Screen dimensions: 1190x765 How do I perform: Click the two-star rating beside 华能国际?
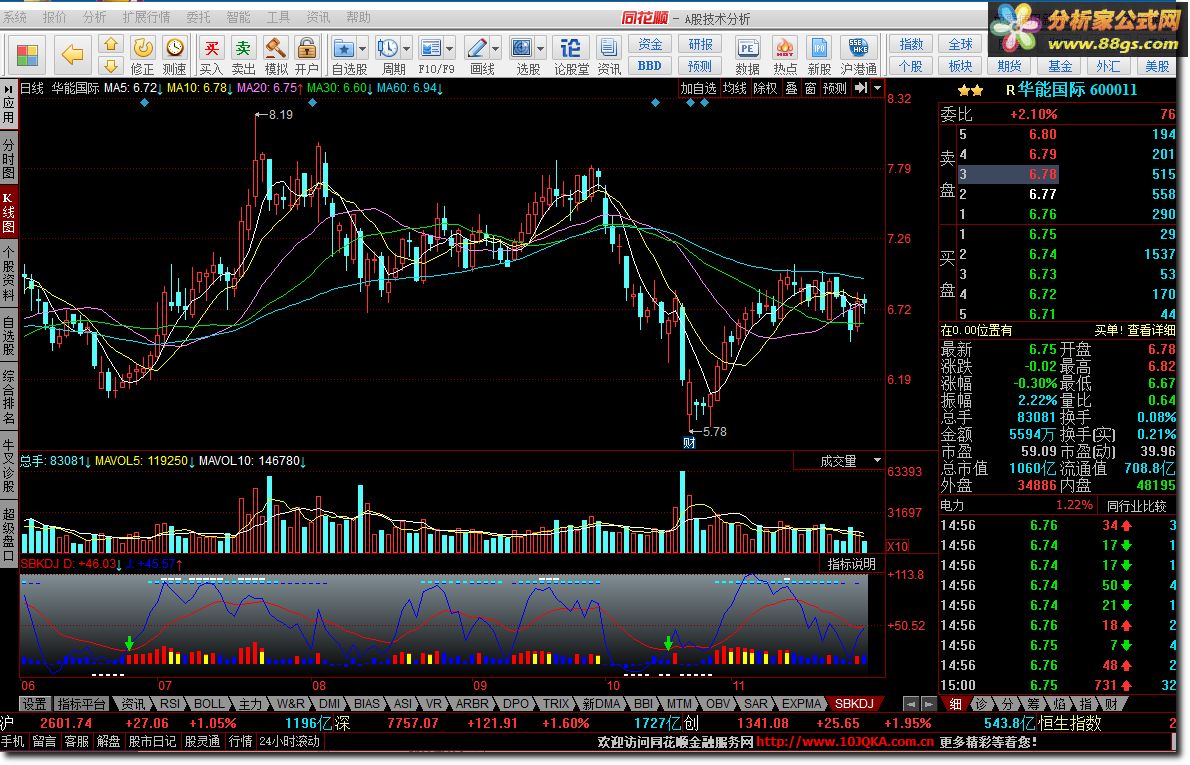click(x=970, y=90)
